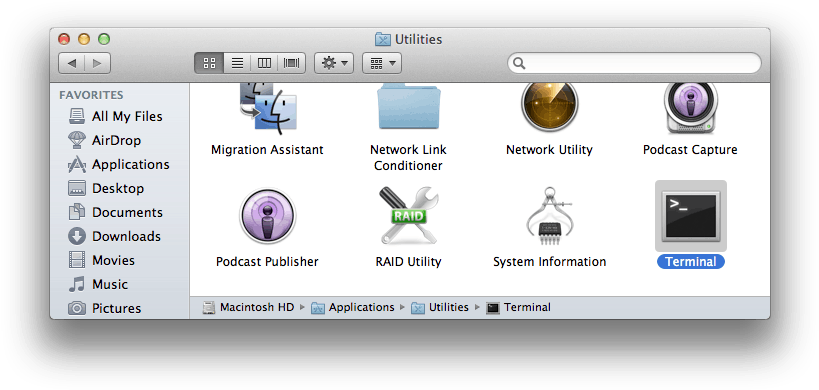Open Documents in the sidebar
The width and height of the screenshot is (819, 390).
115,212
